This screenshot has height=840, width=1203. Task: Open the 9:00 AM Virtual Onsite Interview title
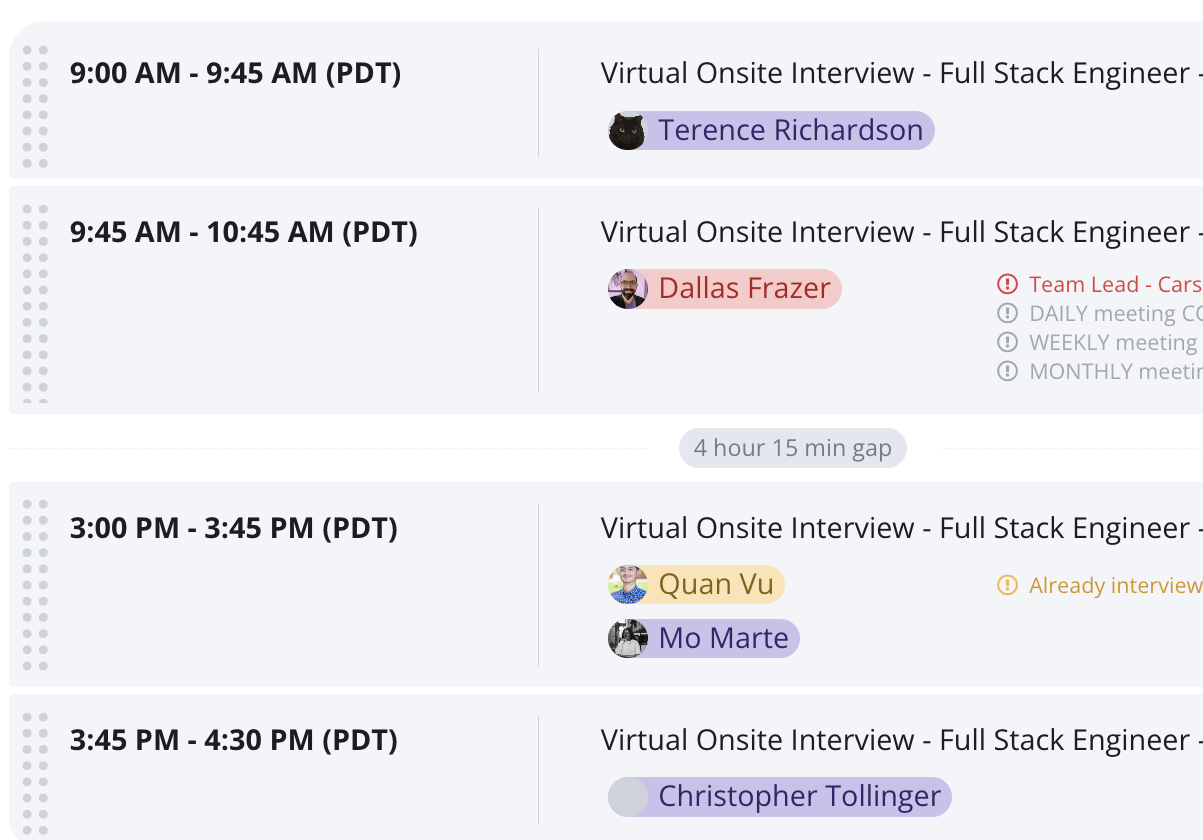pos(895,73)
